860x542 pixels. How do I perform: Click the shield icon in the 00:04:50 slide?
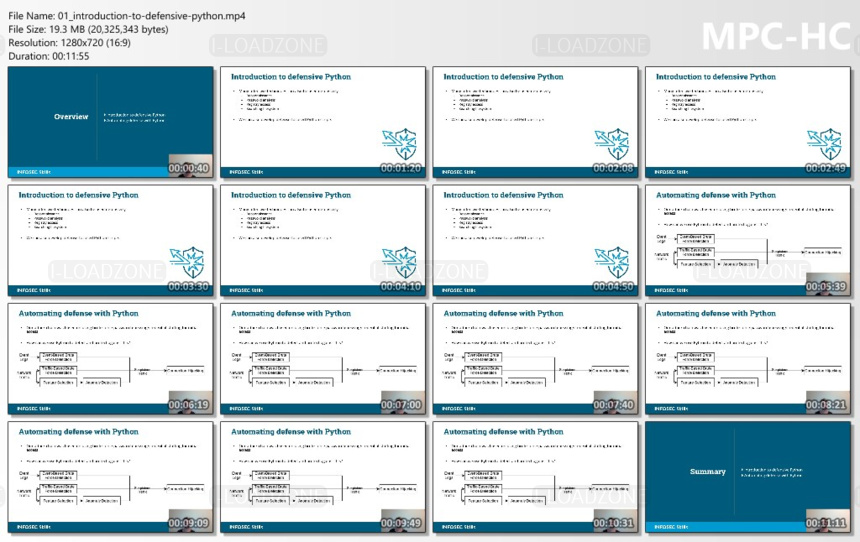612,262
